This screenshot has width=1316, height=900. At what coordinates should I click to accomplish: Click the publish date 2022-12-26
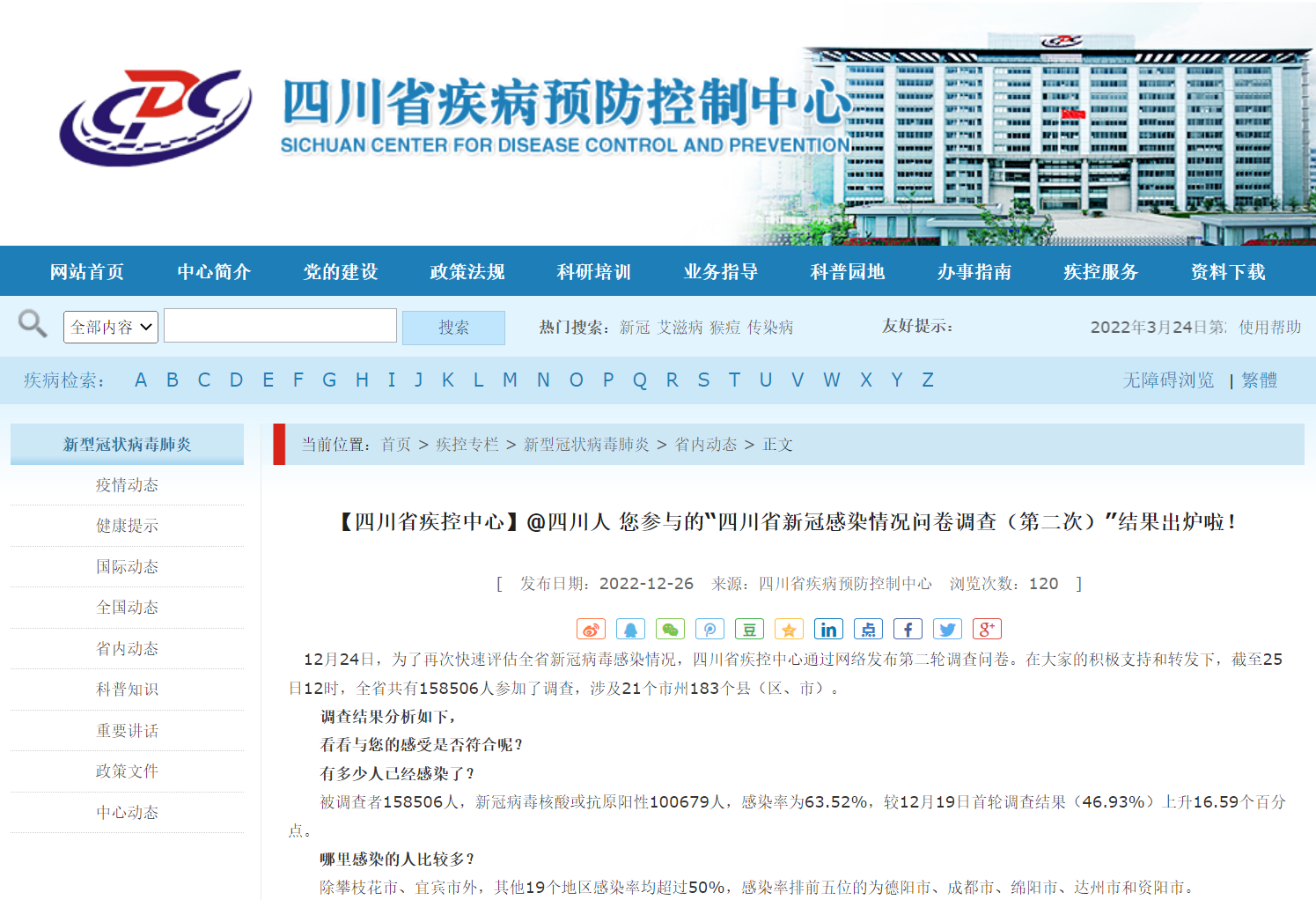[646, 584]
